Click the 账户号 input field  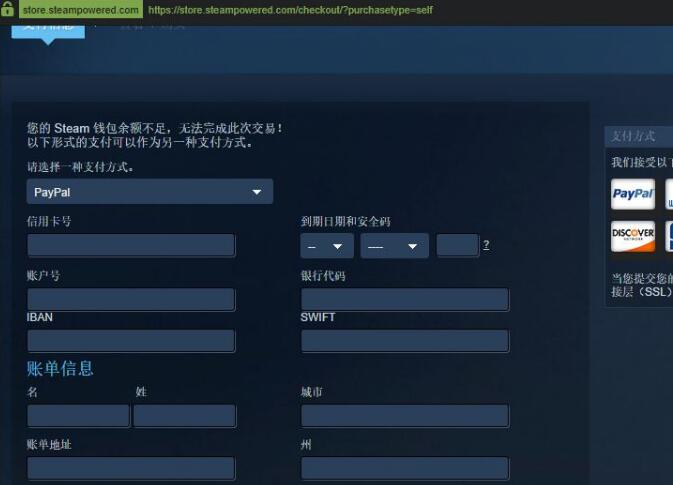131,299
